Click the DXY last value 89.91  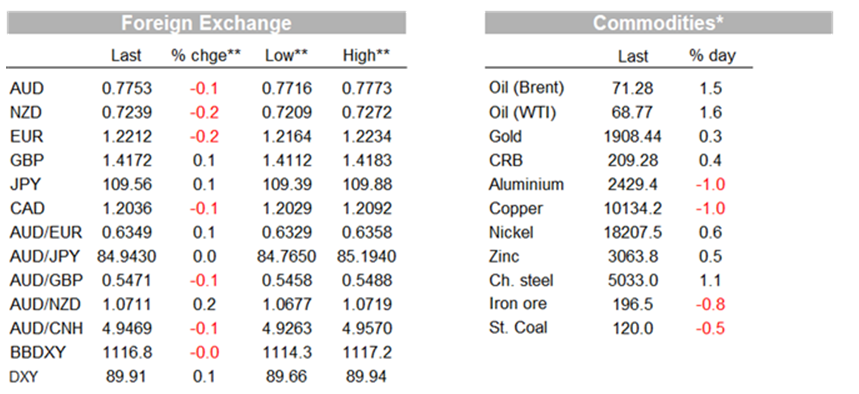point(127,376)
